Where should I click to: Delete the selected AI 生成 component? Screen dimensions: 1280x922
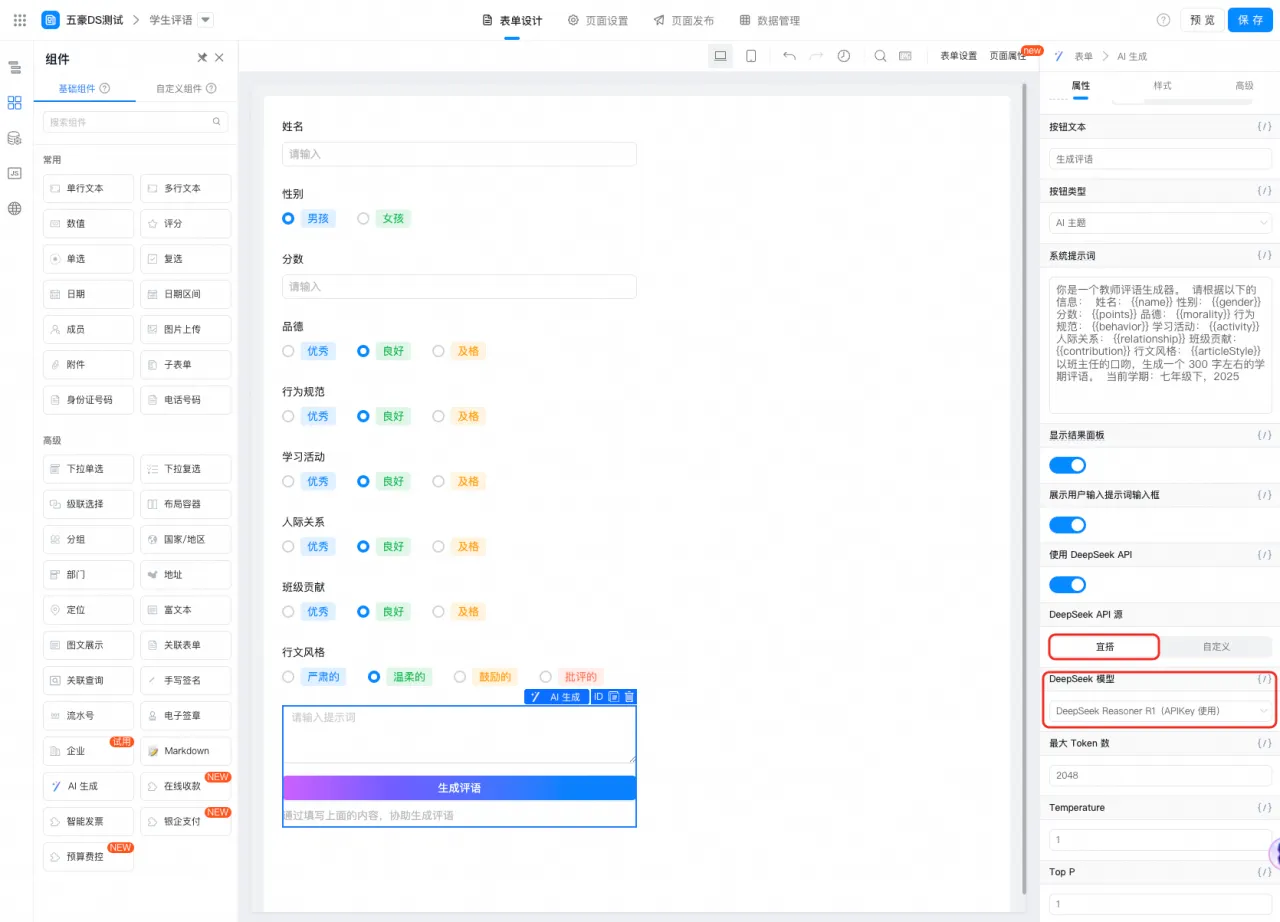pos(629,697)
